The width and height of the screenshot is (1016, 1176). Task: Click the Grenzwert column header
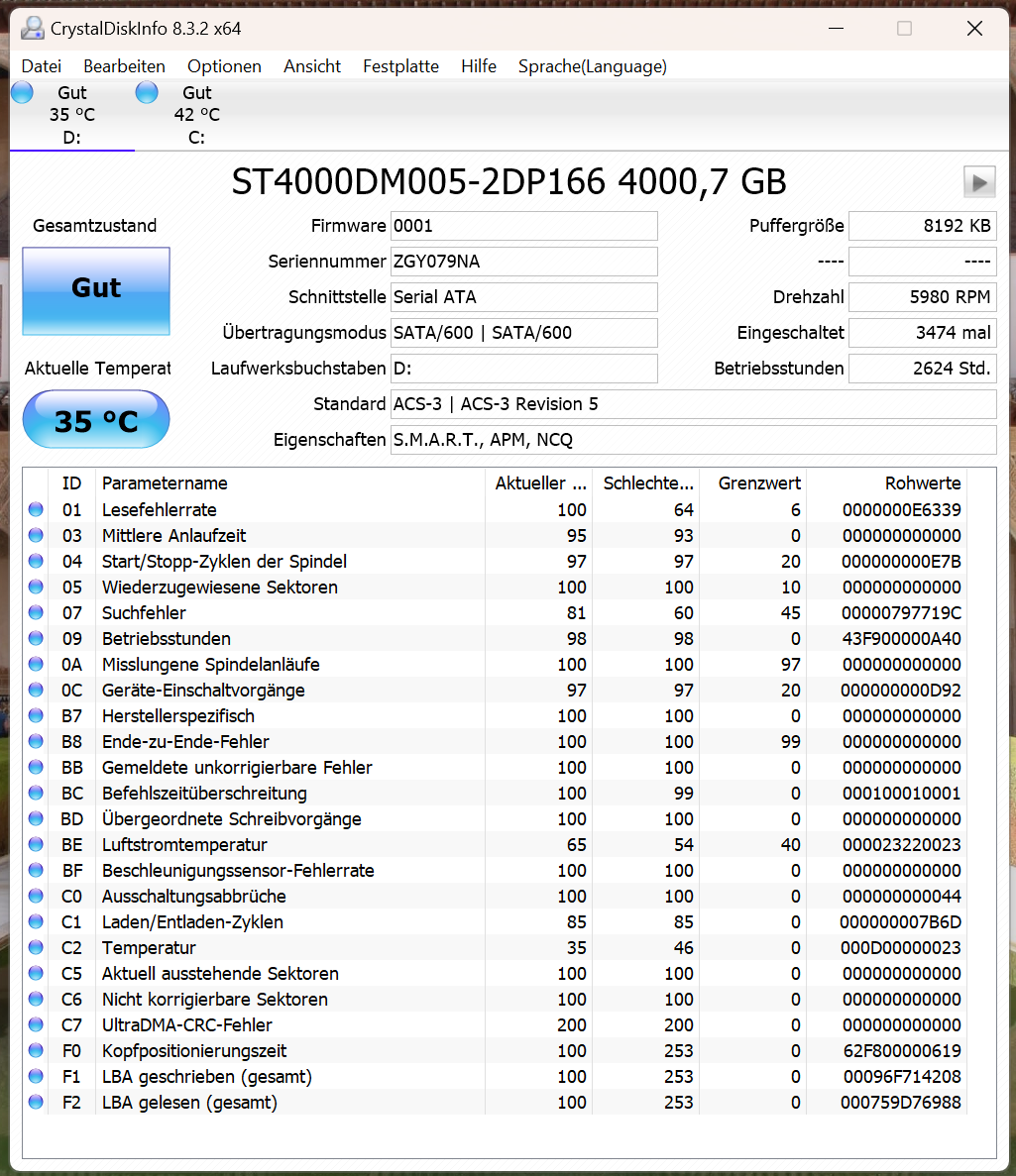pos(752,483)
